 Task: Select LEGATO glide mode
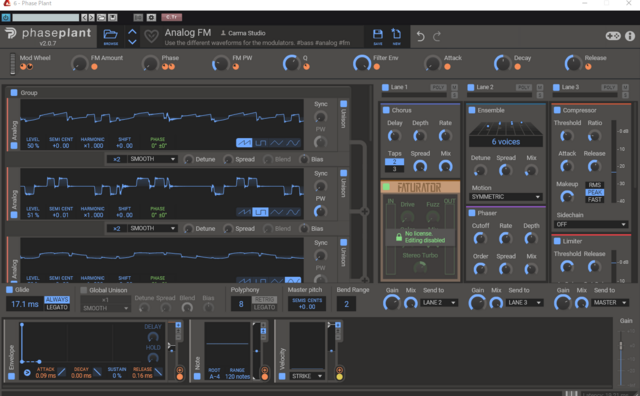click(57, 307)
